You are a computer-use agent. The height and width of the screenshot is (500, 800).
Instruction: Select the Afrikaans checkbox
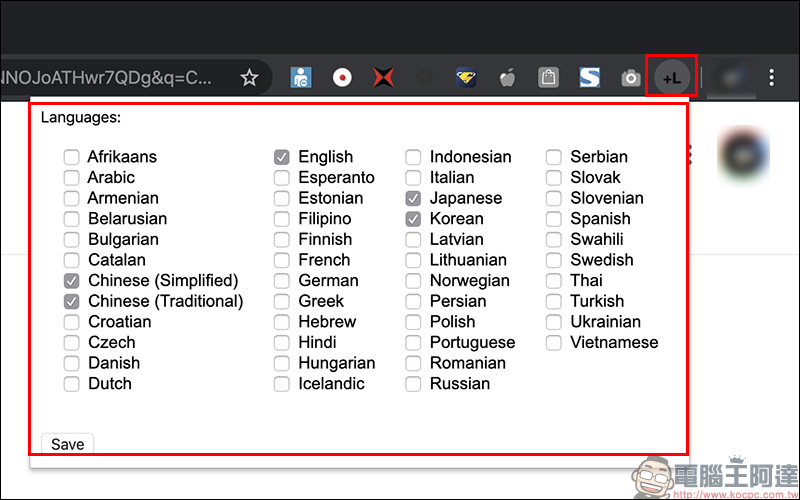click(x=72, y=157)
